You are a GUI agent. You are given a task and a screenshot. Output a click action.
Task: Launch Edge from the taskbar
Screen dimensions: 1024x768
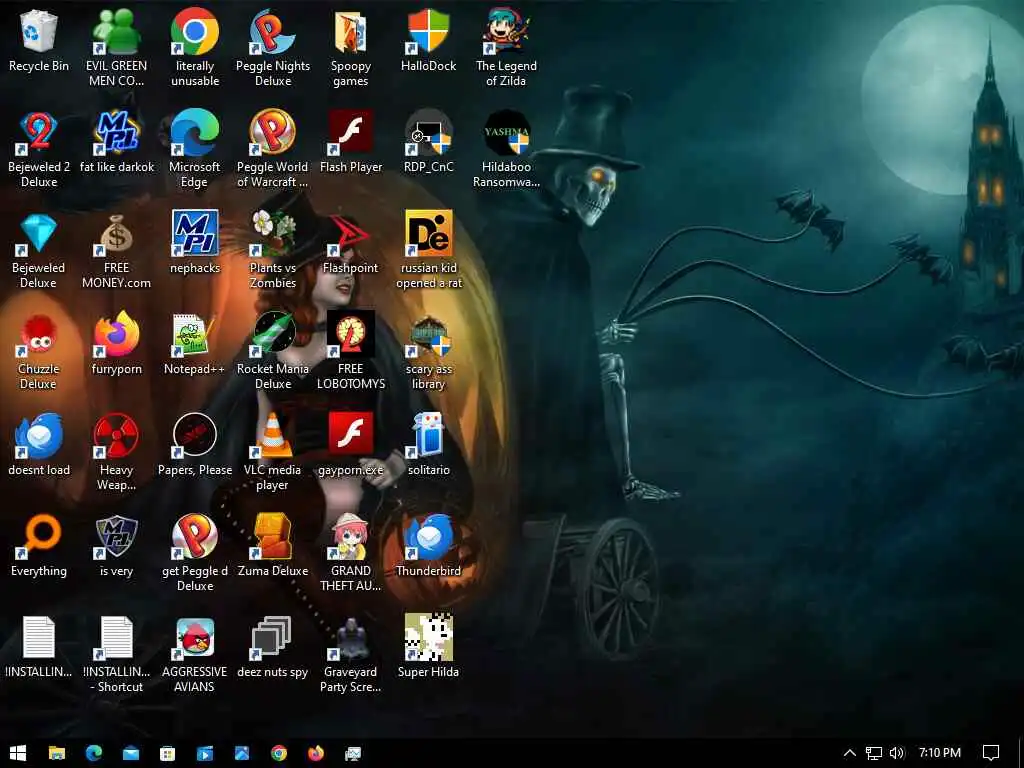coord(94,753)
